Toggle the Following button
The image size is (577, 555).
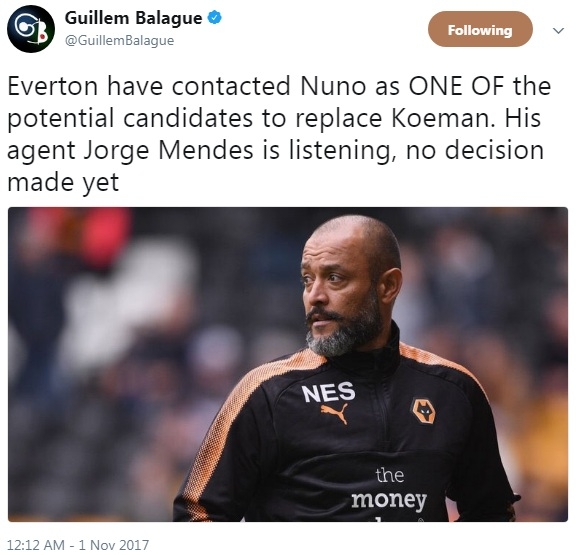point(480,29)
